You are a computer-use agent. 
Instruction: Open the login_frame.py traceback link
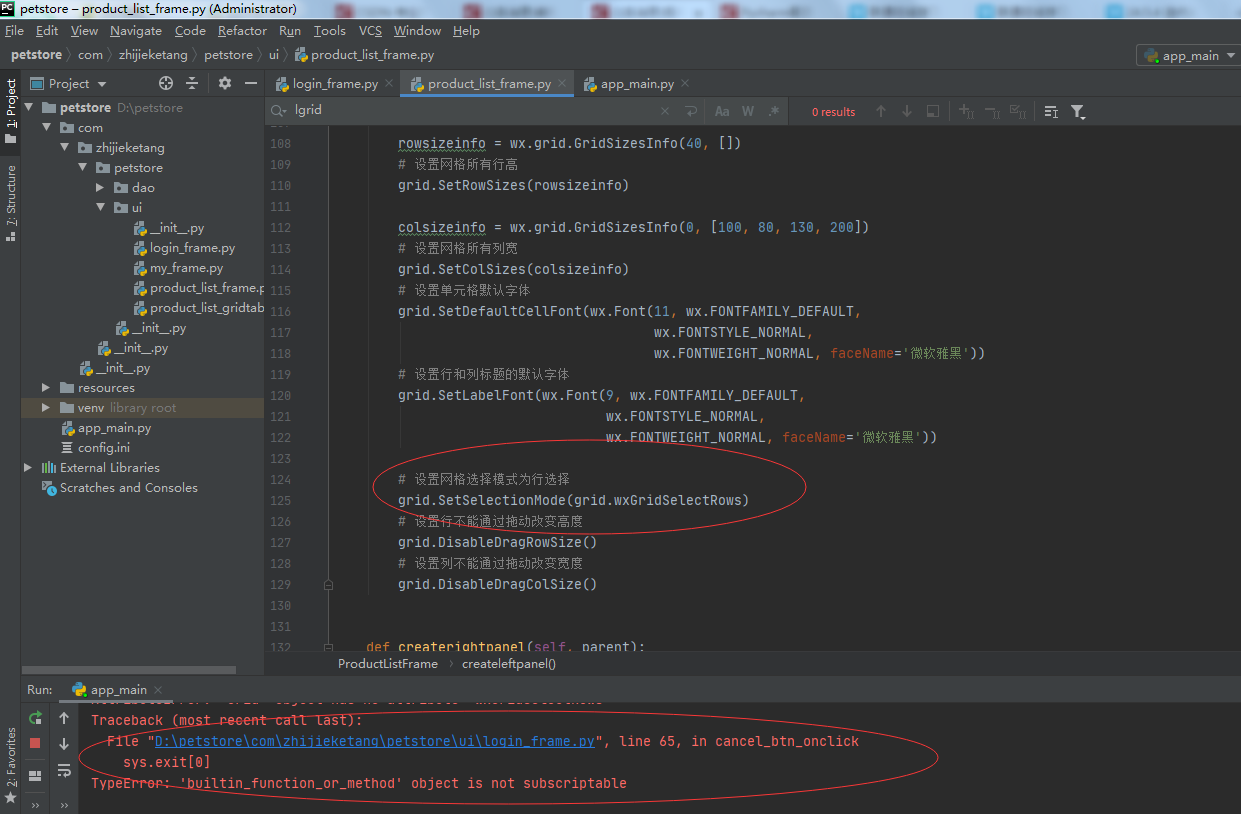click(375, 741)
